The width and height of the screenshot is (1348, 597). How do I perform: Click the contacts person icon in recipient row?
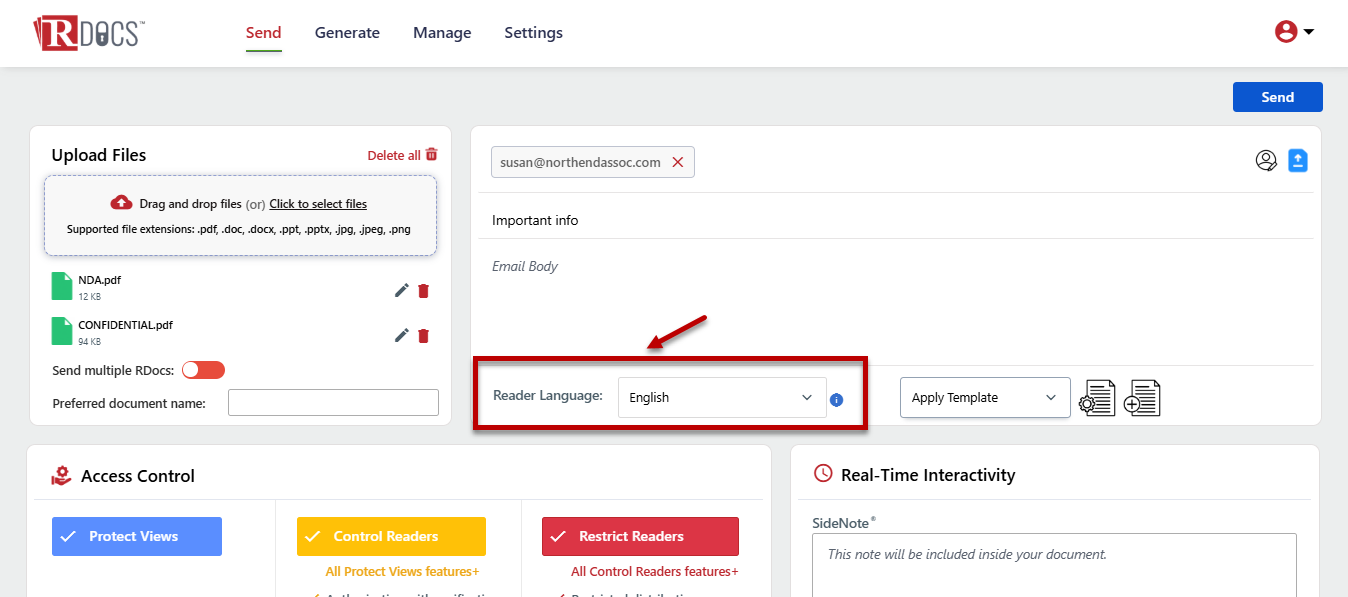(x=1266, y=161)
